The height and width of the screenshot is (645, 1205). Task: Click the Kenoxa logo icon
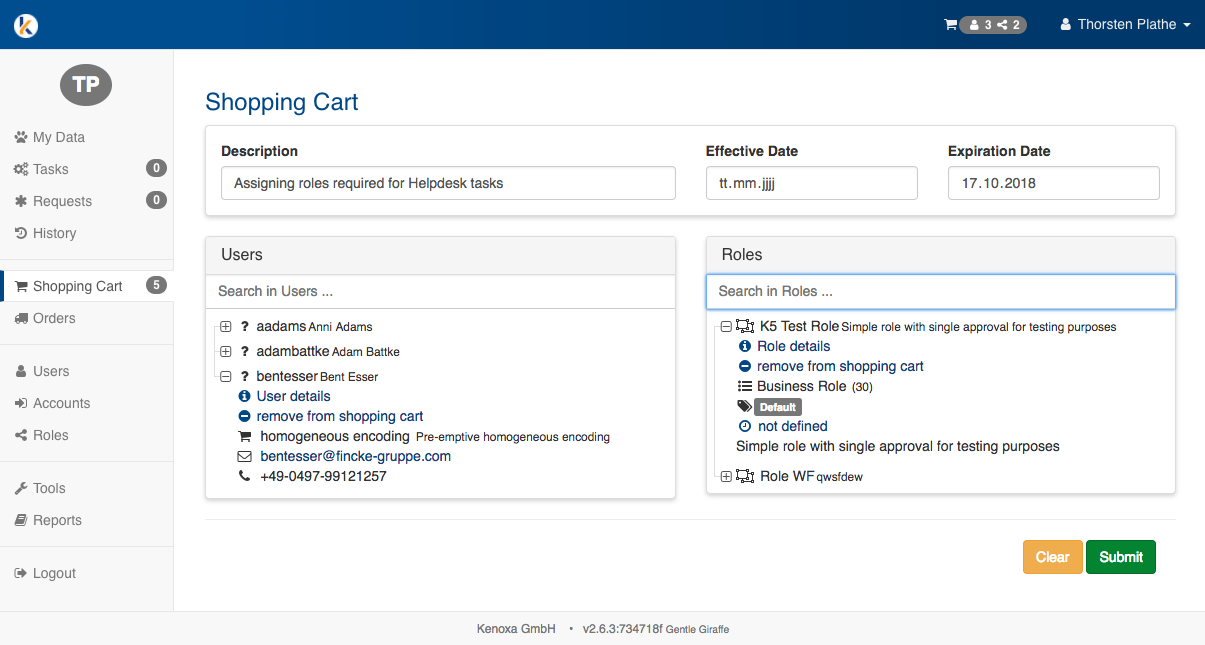coord(26,25)
